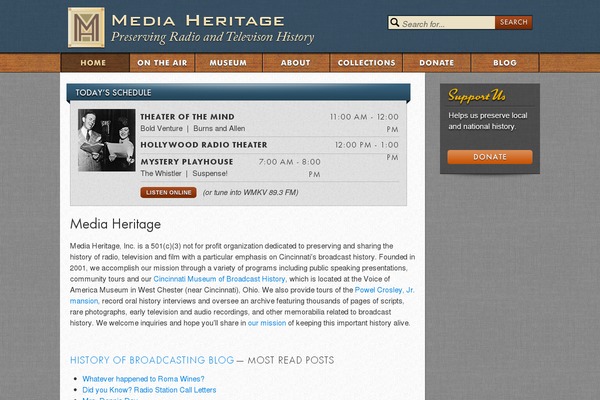Screen dimensions: 600x400
Task: Click the SEARCH button
Action: pyautogui.click(x=514, y=22)
